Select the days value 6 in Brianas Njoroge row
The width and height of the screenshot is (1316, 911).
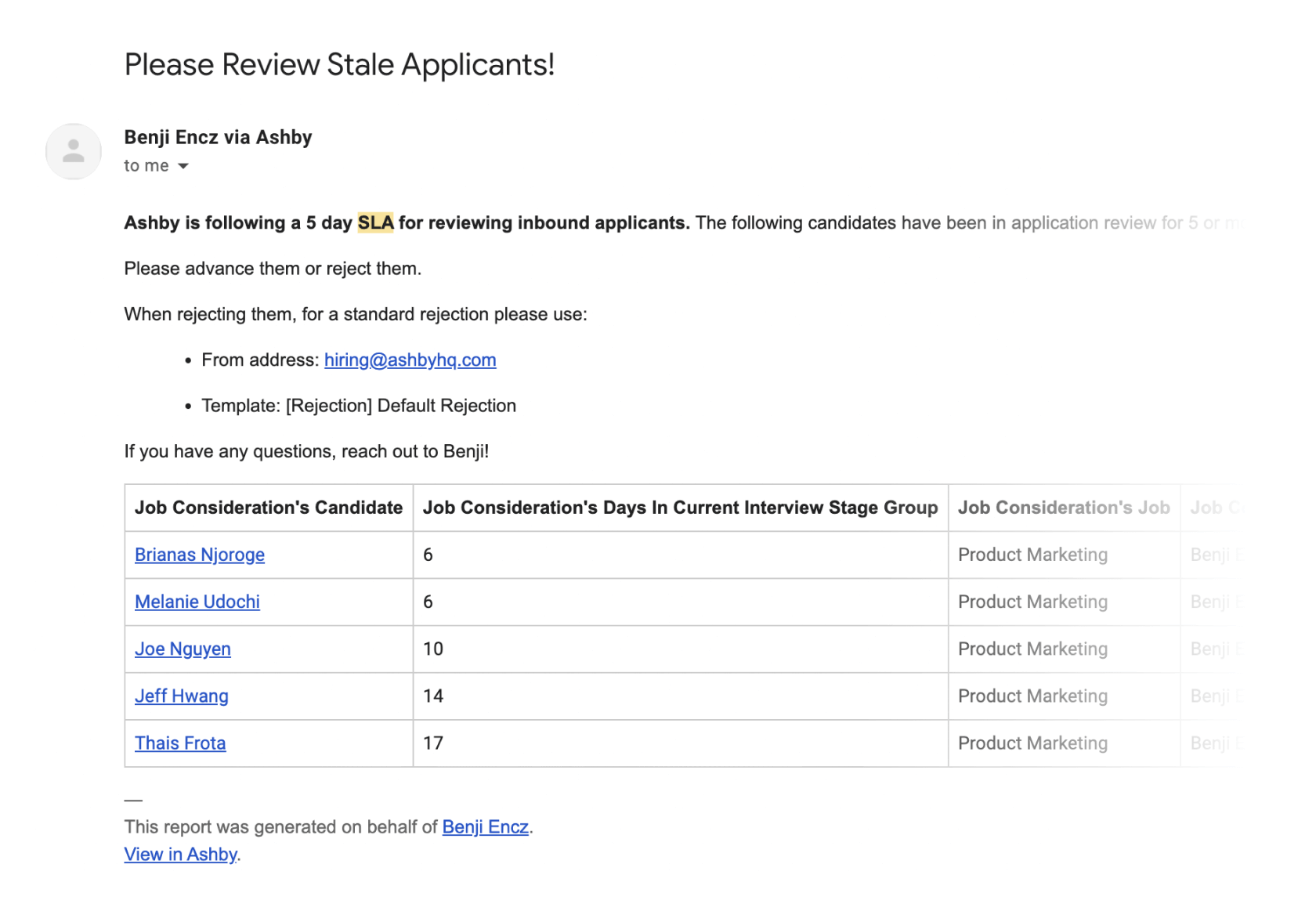(x=428, y=555)
